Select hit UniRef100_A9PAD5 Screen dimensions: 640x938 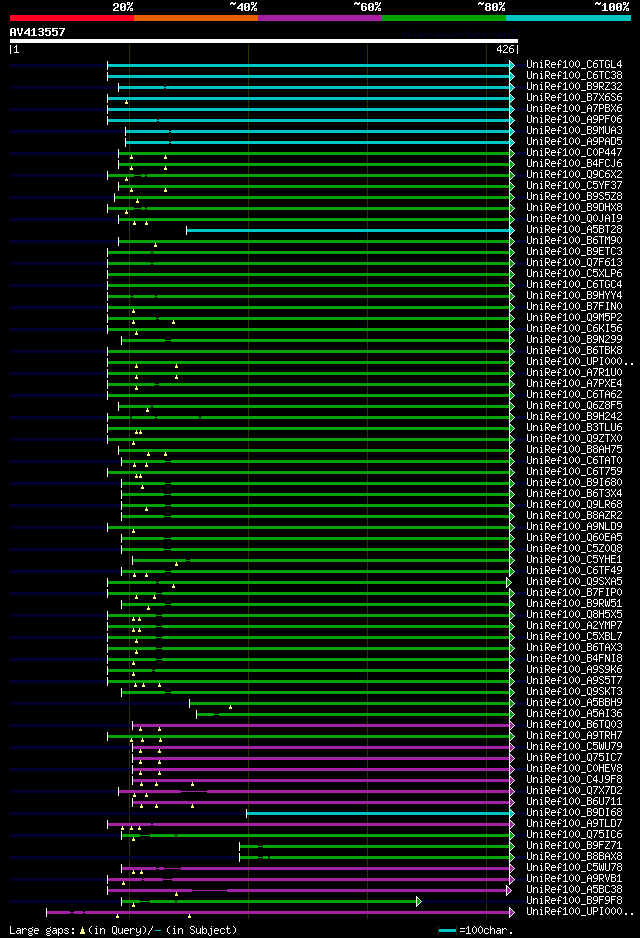574,142
